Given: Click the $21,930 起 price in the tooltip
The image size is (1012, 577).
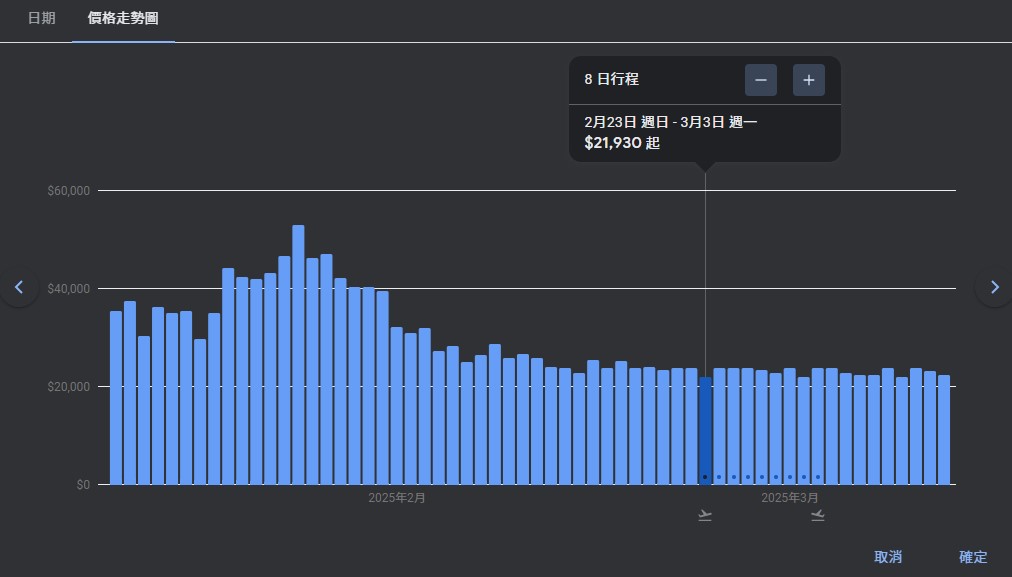Looking at the screenshot, I should (622, 143).
